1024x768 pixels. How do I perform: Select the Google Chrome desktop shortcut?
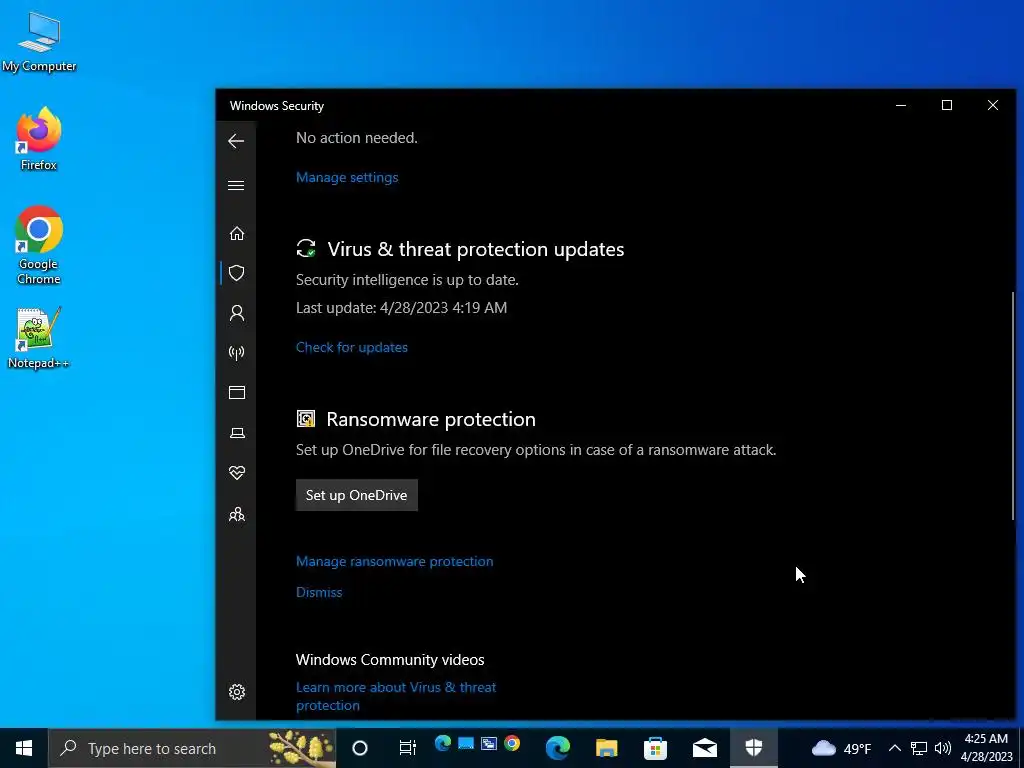39,245
